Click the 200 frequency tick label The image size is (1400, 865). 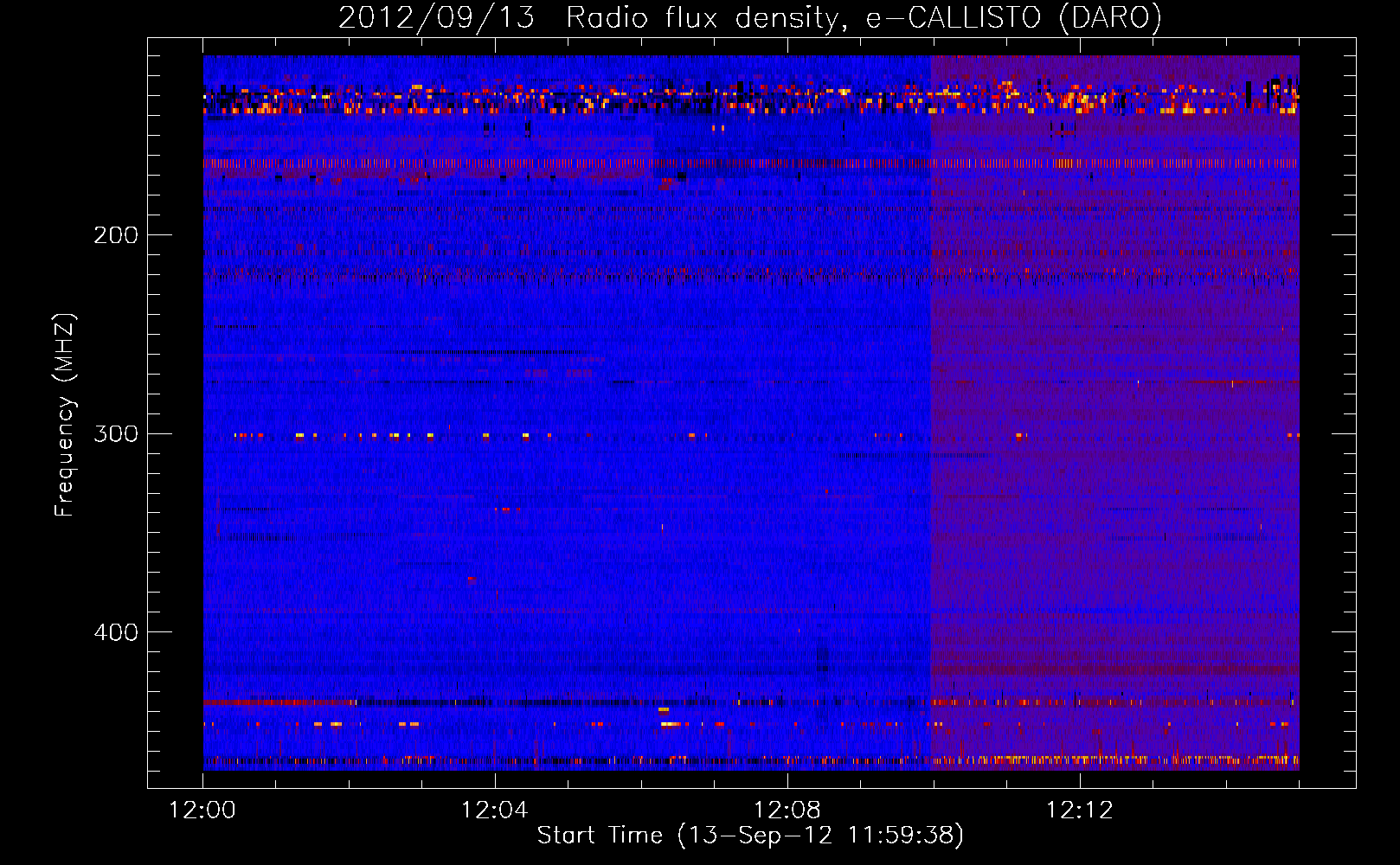(x=116, y=235)
